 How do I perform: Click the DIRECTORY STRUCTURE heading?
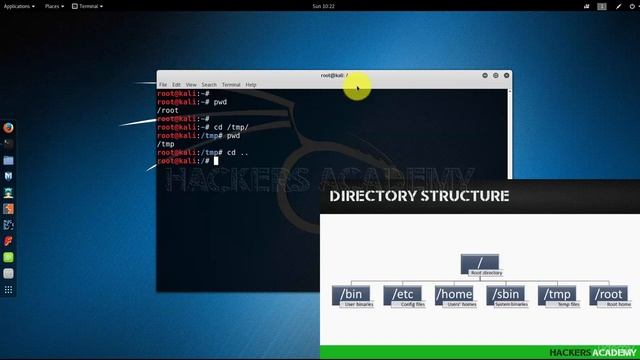tap(419, 196)
